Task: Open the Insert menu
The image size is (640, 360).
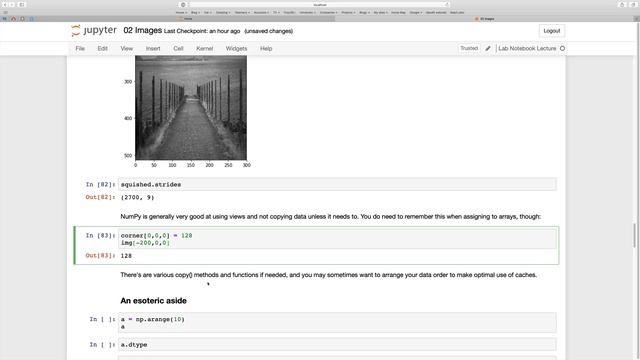Action: 153,48
